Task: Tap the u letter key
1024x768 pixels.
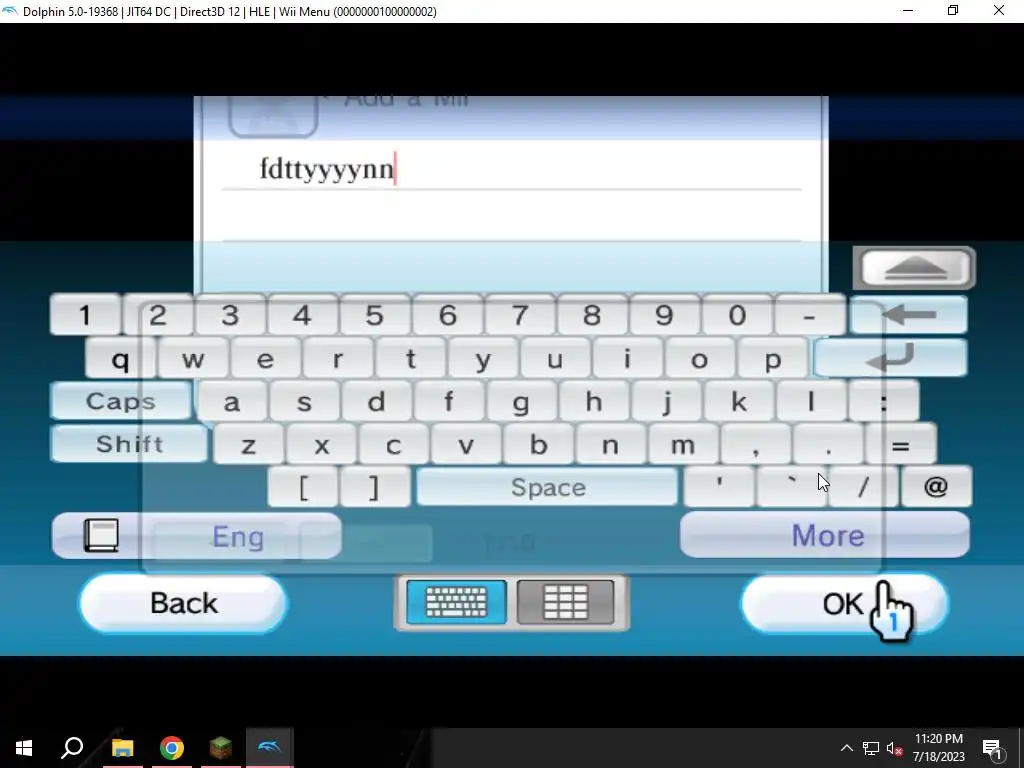Action: [555, 359]
